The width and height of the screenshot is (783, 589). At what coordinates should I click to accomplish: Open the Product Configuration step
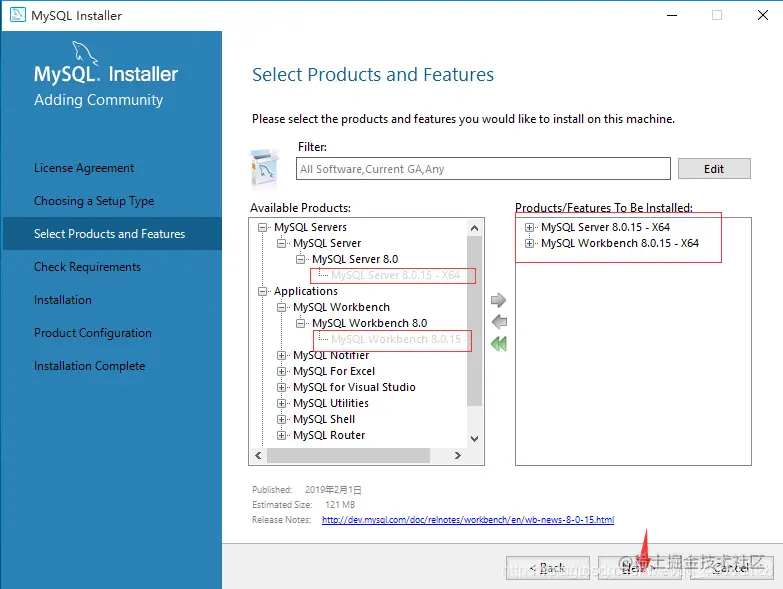(93, 333)
